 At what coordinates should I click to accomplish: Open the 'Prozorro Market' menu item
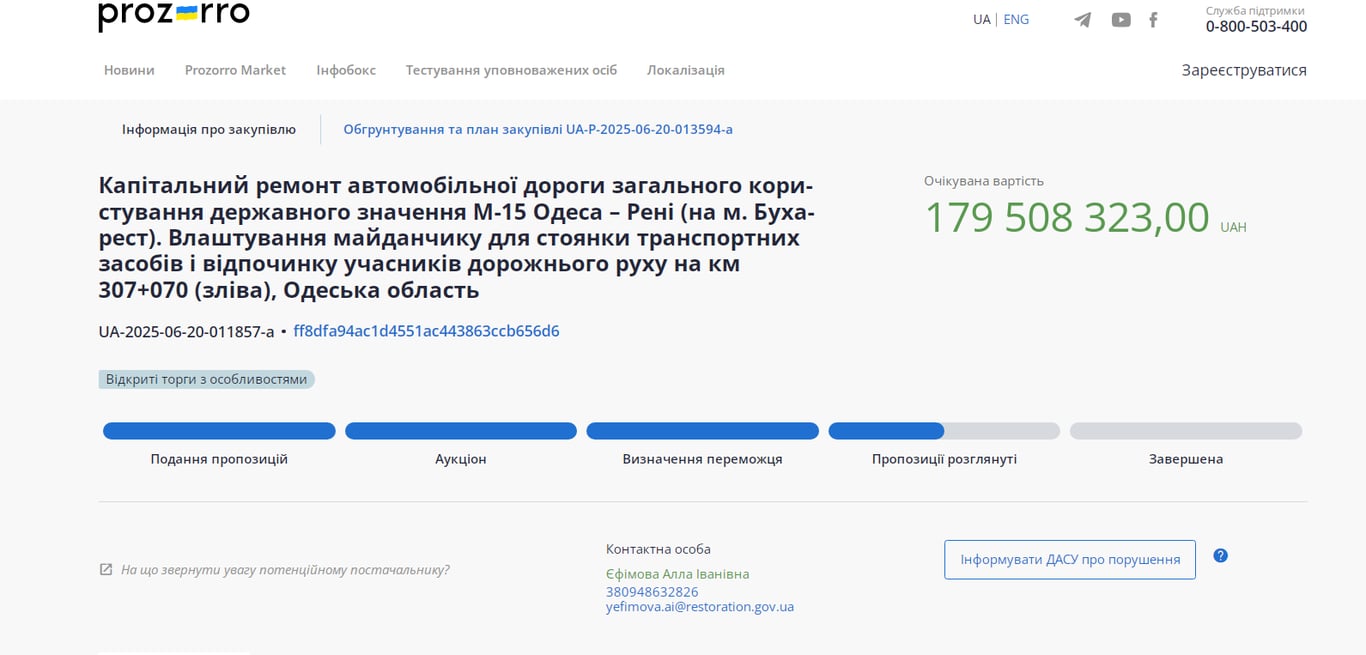click(x=235, y=69)
